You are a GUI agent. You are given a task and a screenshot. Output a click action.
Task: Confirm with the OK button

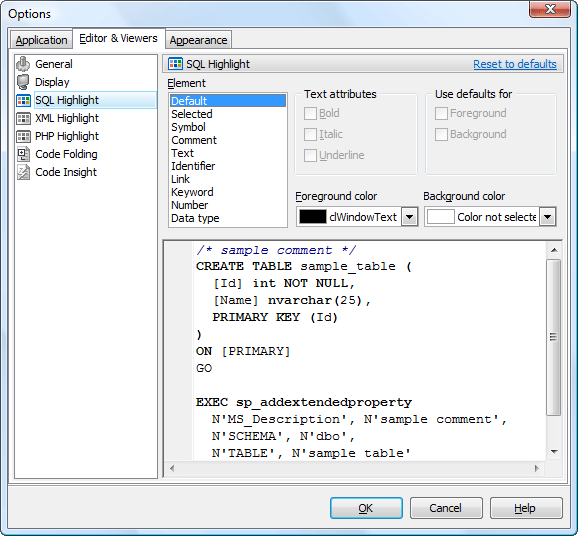coord(366,508)
